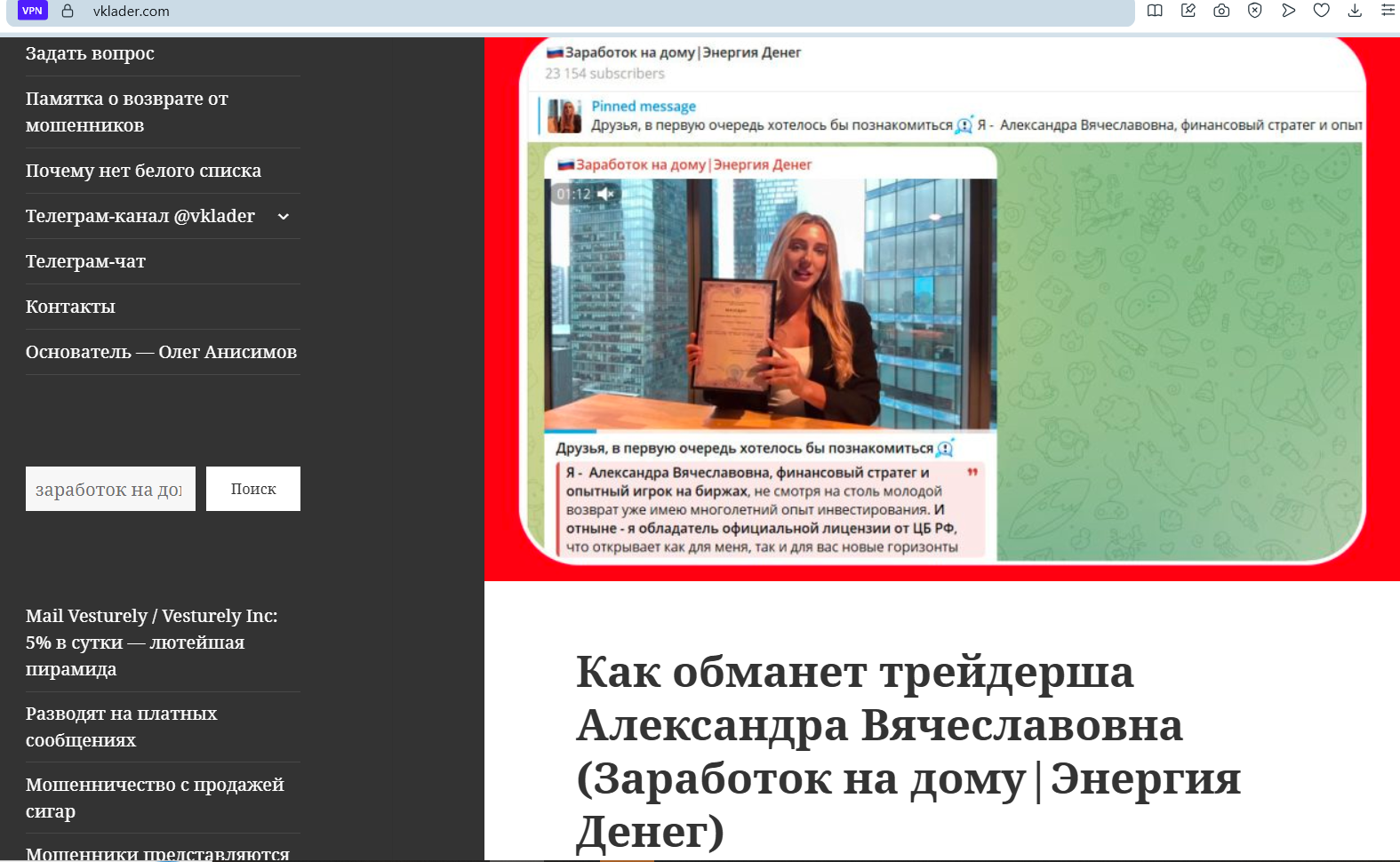Open the downloads icon
Image resolution: width=1400 pixels, height=862 pixels.
(1355, 11)
